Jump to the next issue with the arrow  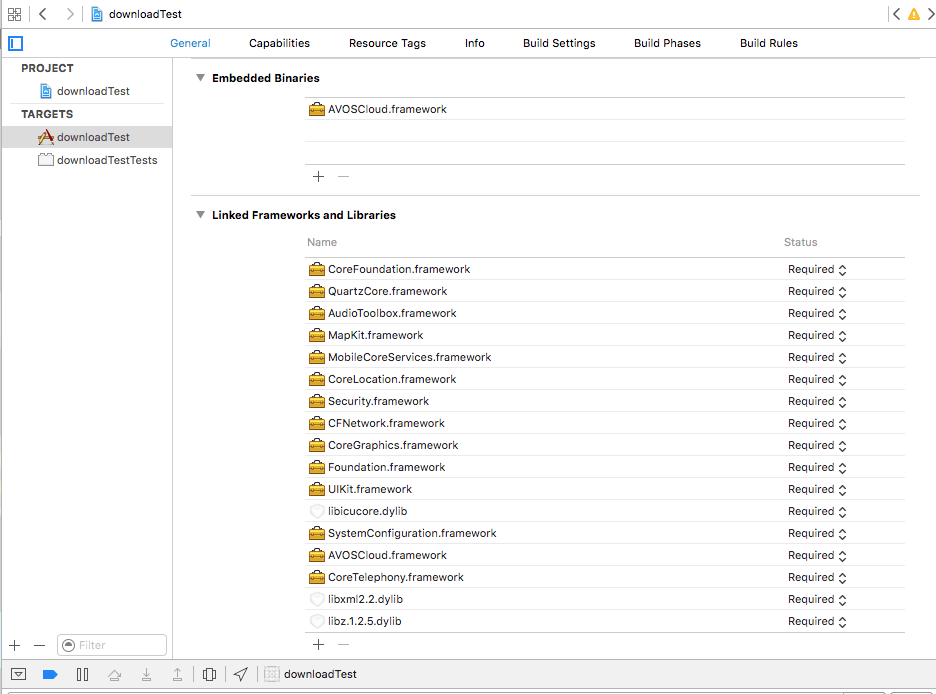tap(931, 14)
